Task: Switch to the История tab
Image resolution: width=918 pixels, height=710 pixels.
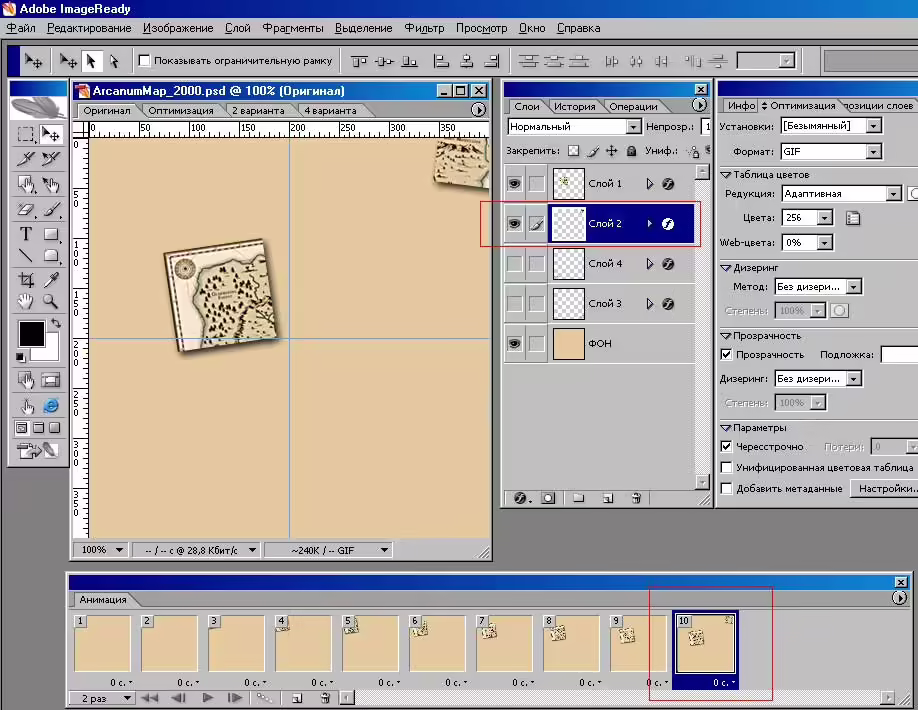Action: click(574, 107)
